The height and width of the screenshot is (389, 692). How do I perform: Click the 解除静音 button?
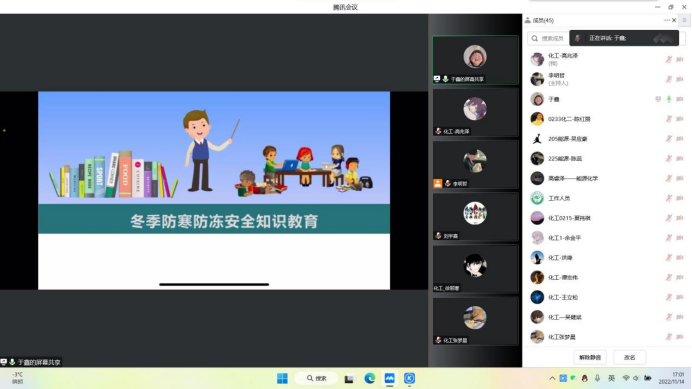(590, 357)
